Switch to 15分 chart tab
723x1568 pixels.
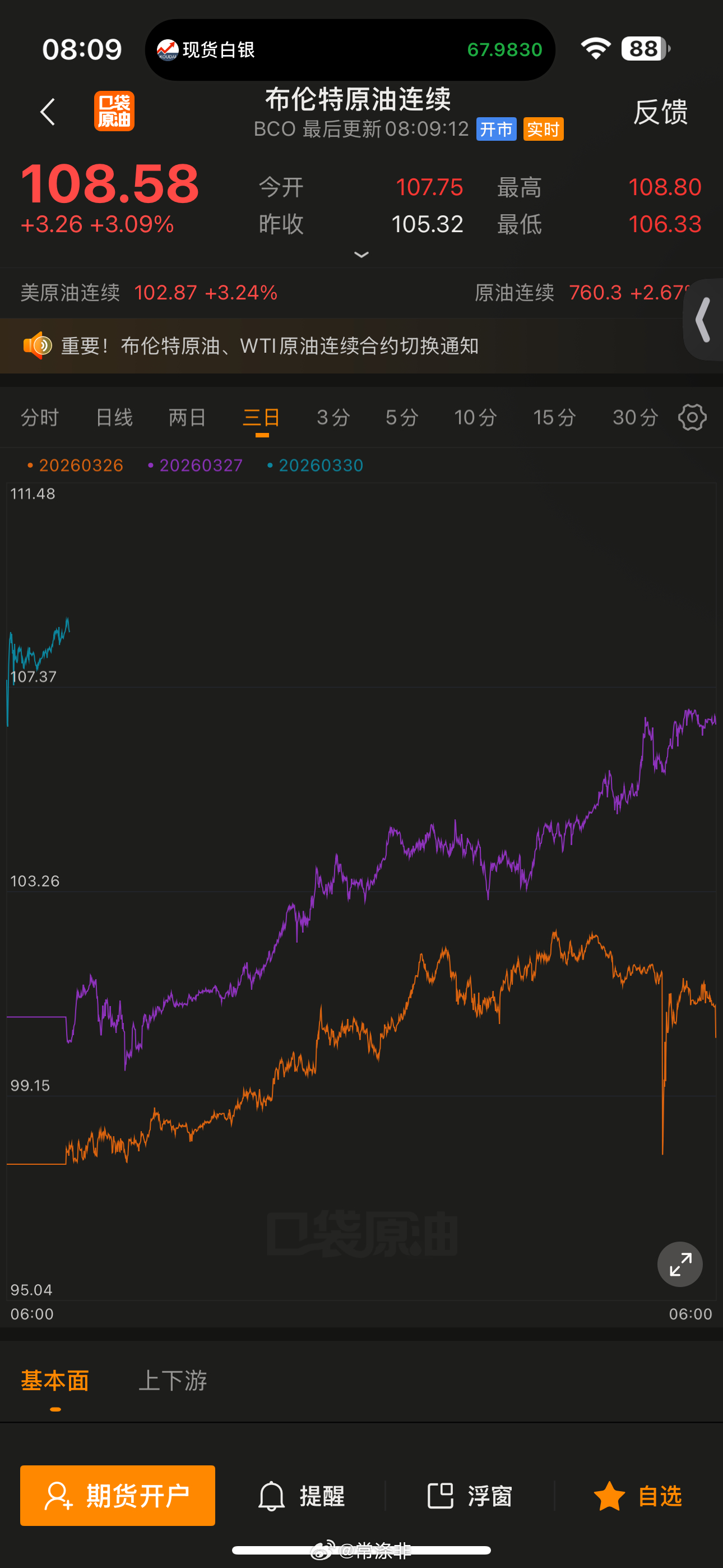tap(554, 418)
